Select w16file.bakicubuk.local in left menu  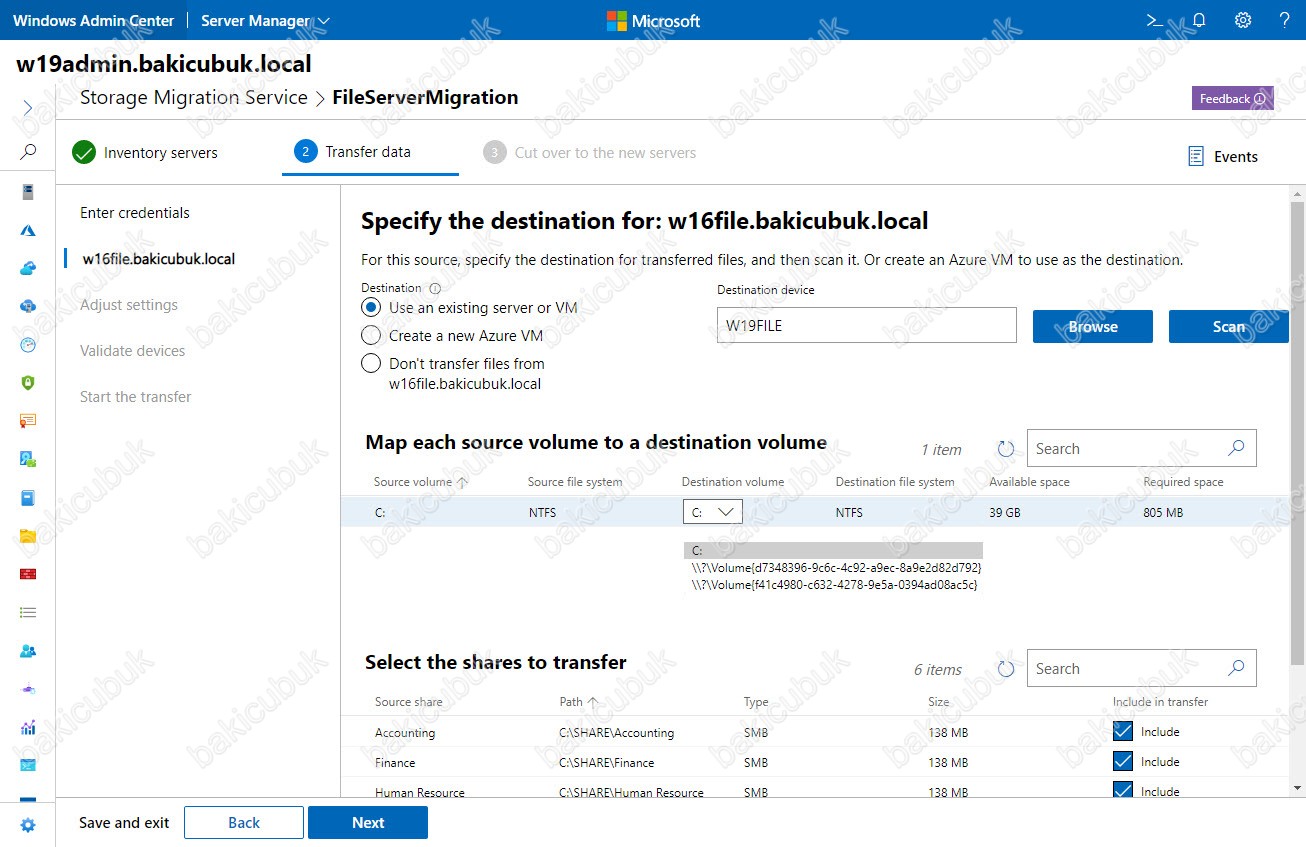[x=159, y=259]
